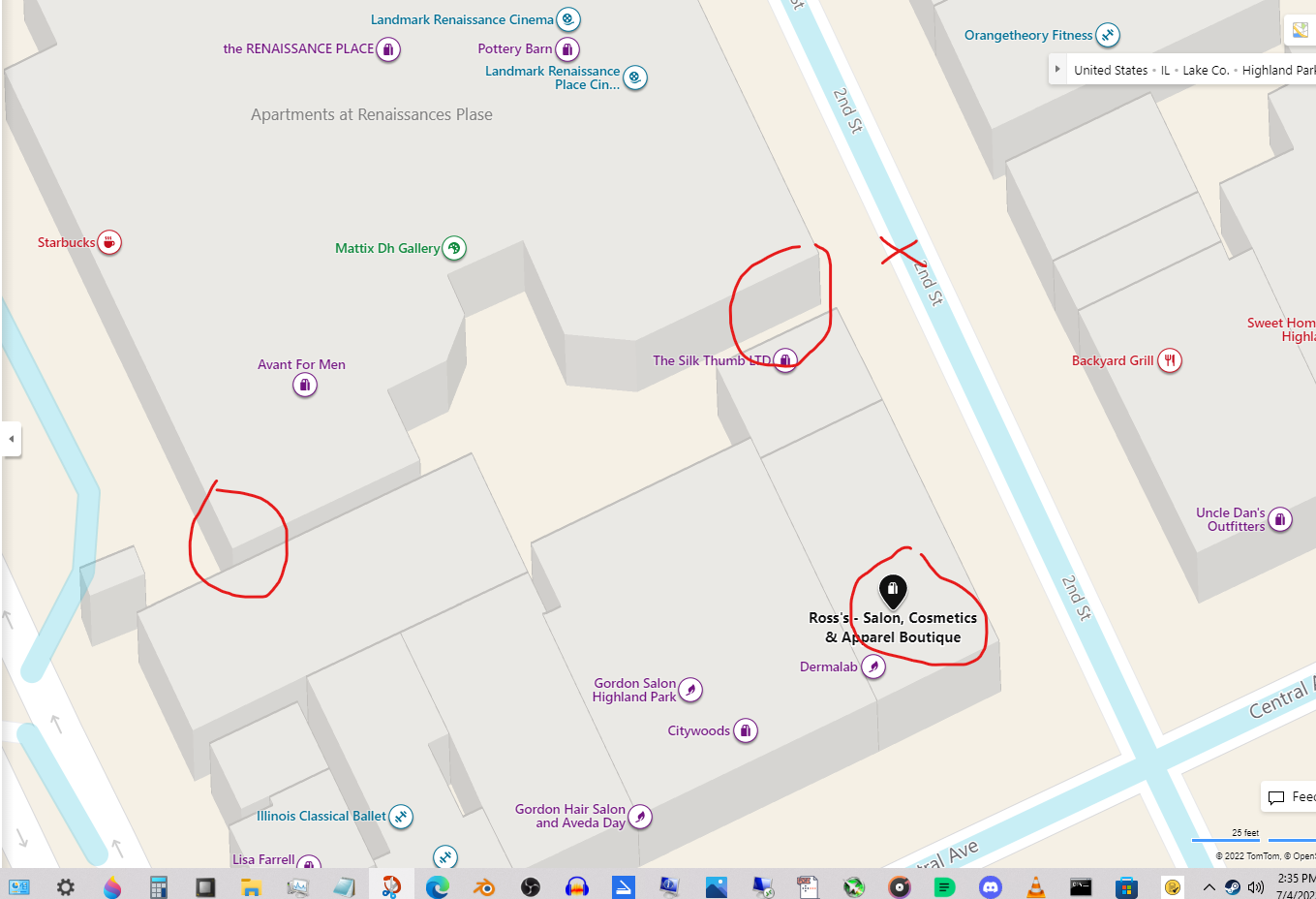Select the Citywoods shop pin

[x=746, y=730]
